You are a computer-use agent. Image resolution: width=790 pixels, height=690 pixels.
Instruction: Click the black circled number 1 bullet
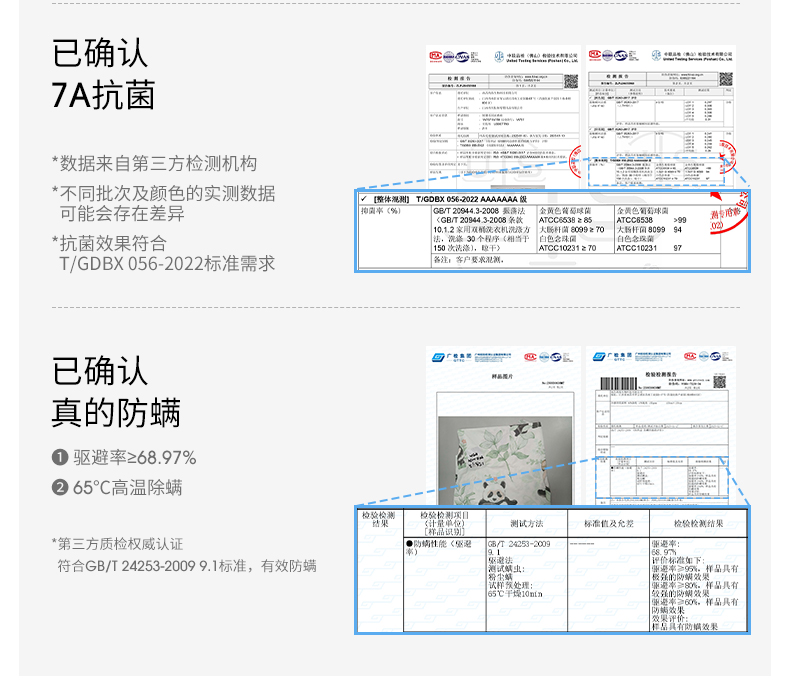tap(60, 458)
